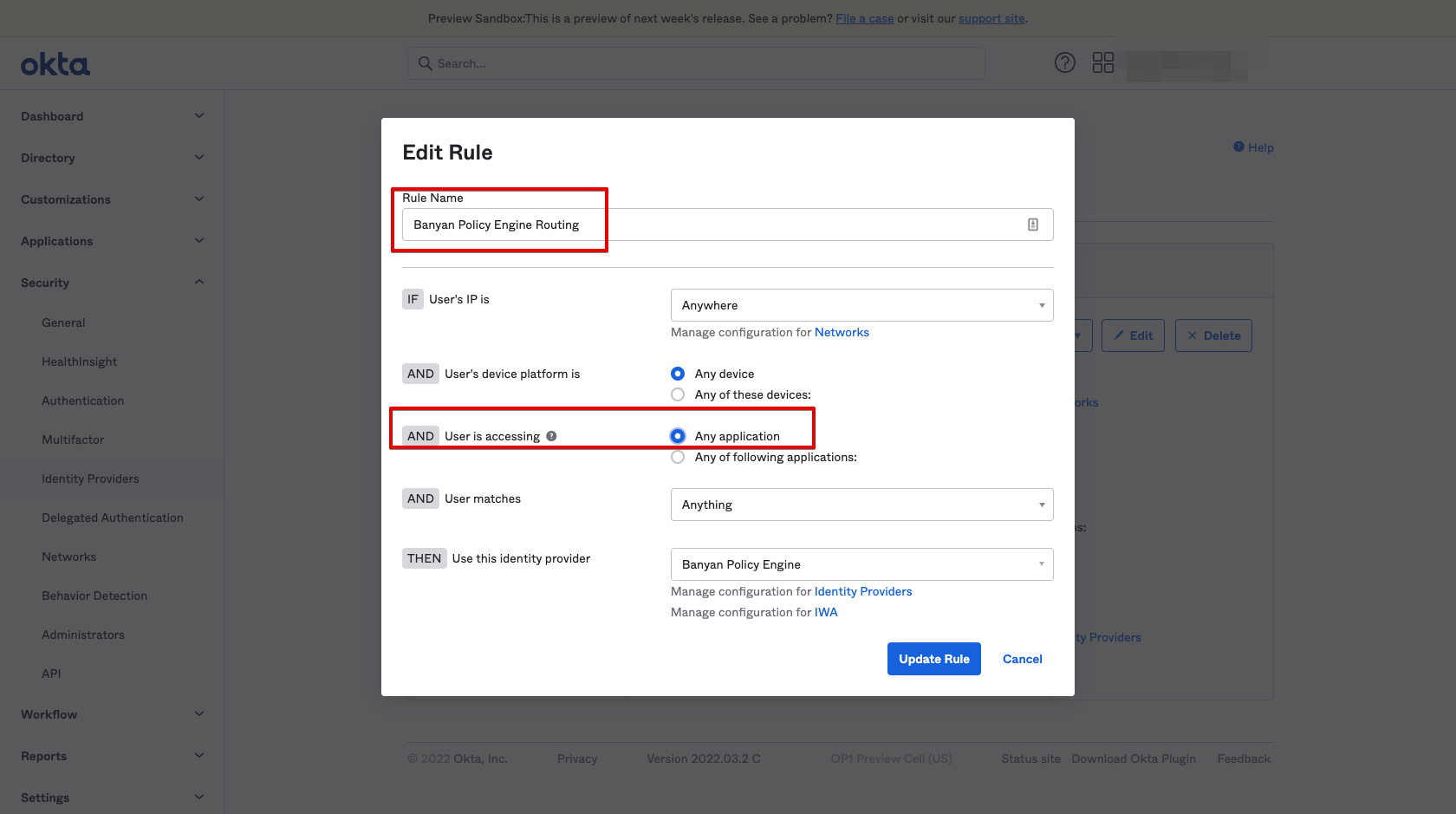
Task: Open the User's IP Anywhere dropdown
Action: coord(861,305)
